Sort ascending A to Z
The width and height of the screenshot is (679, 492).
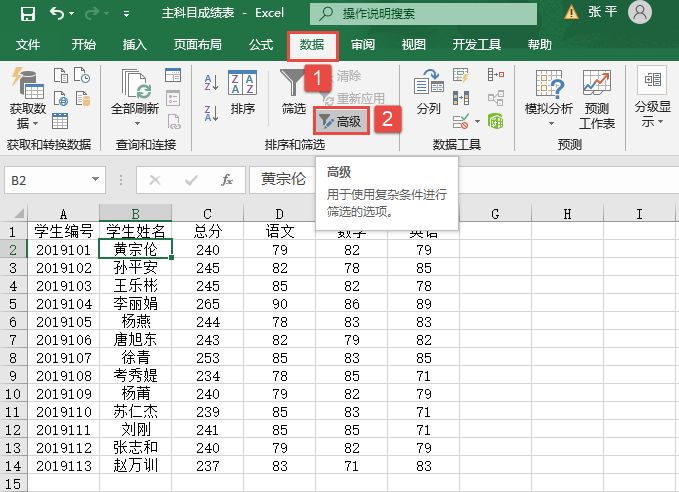click(211, 82)
